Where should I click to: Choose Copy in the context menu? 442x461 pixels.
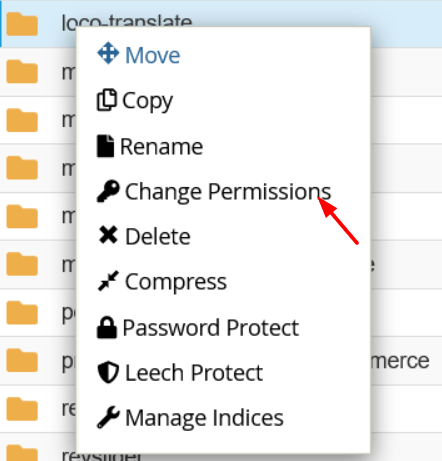pos(147,101)
